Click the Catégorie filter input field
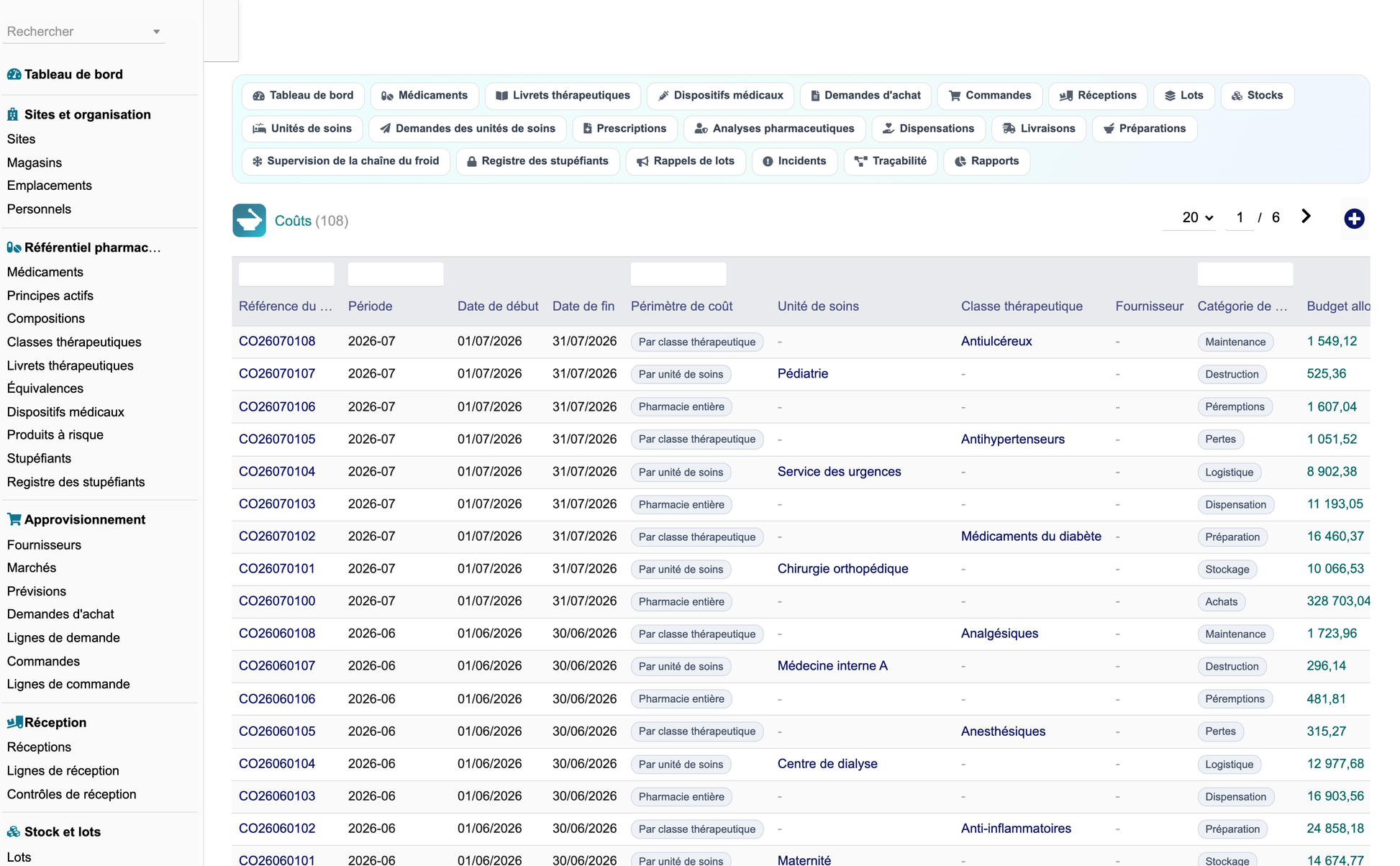 point(1245,274)
